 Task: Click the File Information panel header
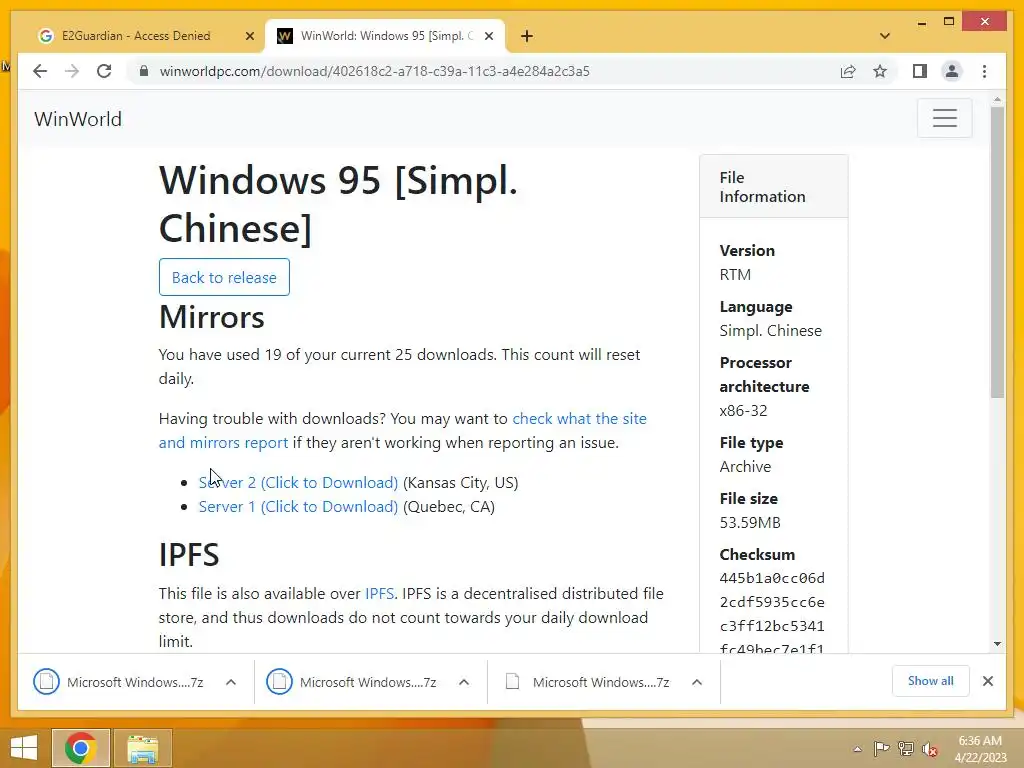pos(773,187)
